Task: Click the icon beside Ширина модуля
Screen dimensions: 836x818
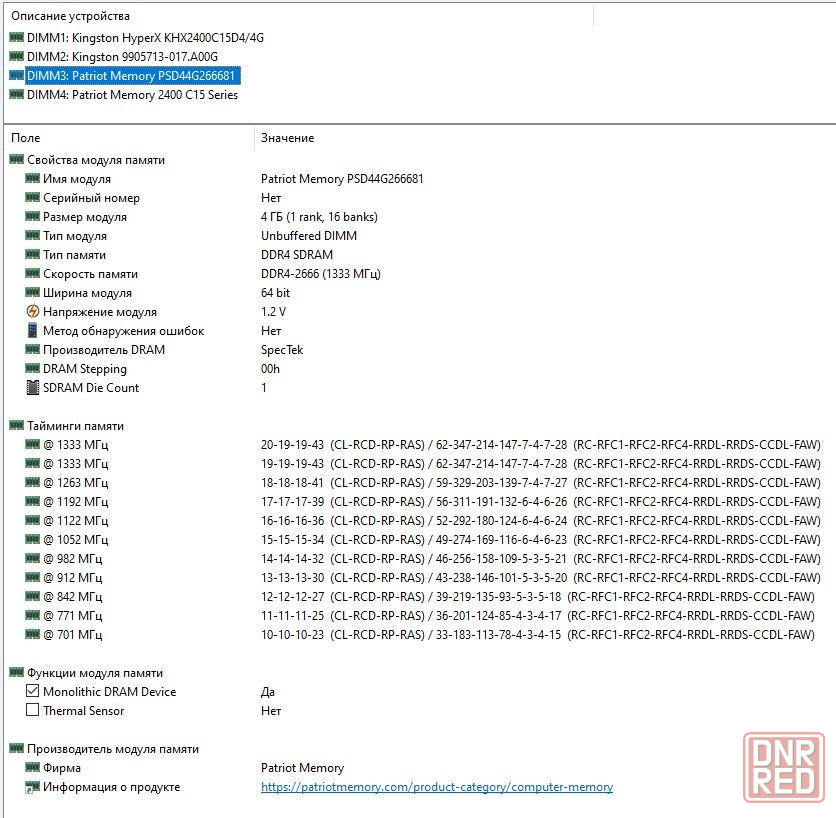Action: pos(33,292)
